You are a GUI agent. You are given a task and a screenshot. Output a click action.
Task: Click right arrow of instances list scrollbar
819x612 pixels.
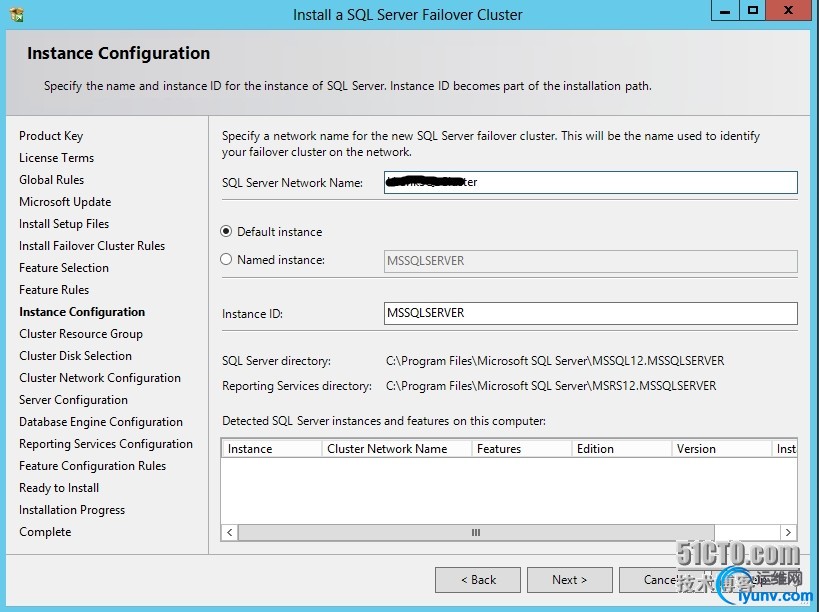coord(788,533)
